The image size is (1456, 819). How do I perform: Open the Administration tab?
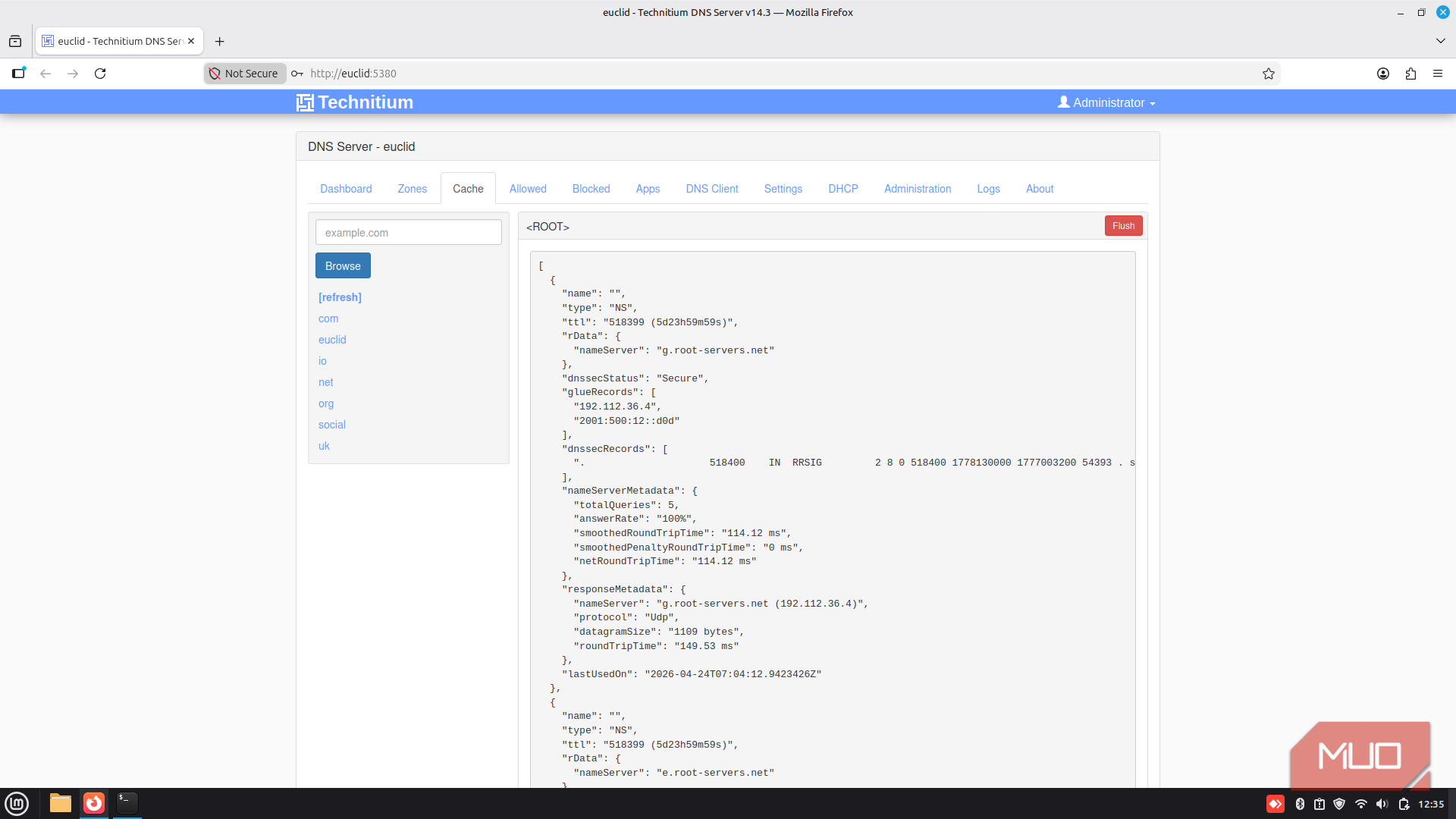coord(918,189)
